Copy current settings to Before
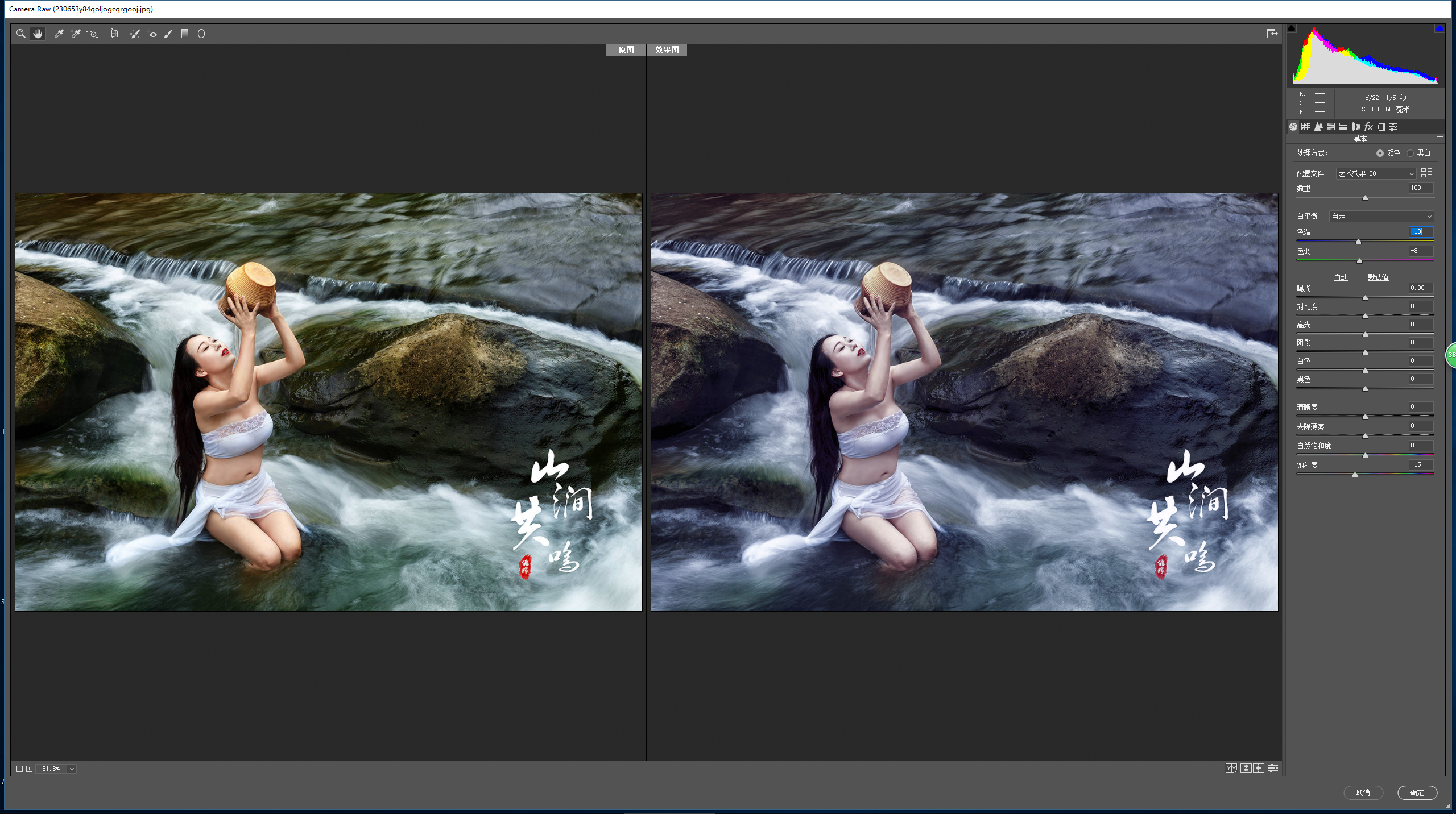This screenshot has height=814, width=1456. (x=1259, y=768)
